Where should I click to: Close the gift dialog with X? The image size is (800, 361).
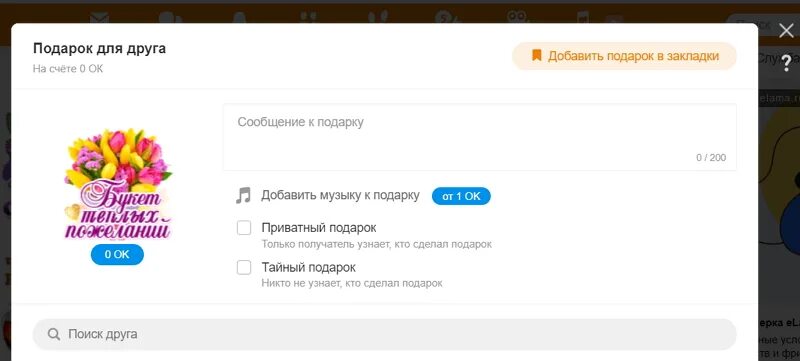click(786, 30)
